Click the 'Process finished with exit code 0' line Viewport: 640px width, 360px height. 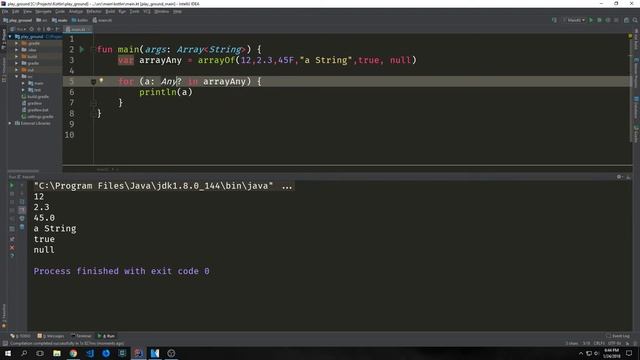121,271
